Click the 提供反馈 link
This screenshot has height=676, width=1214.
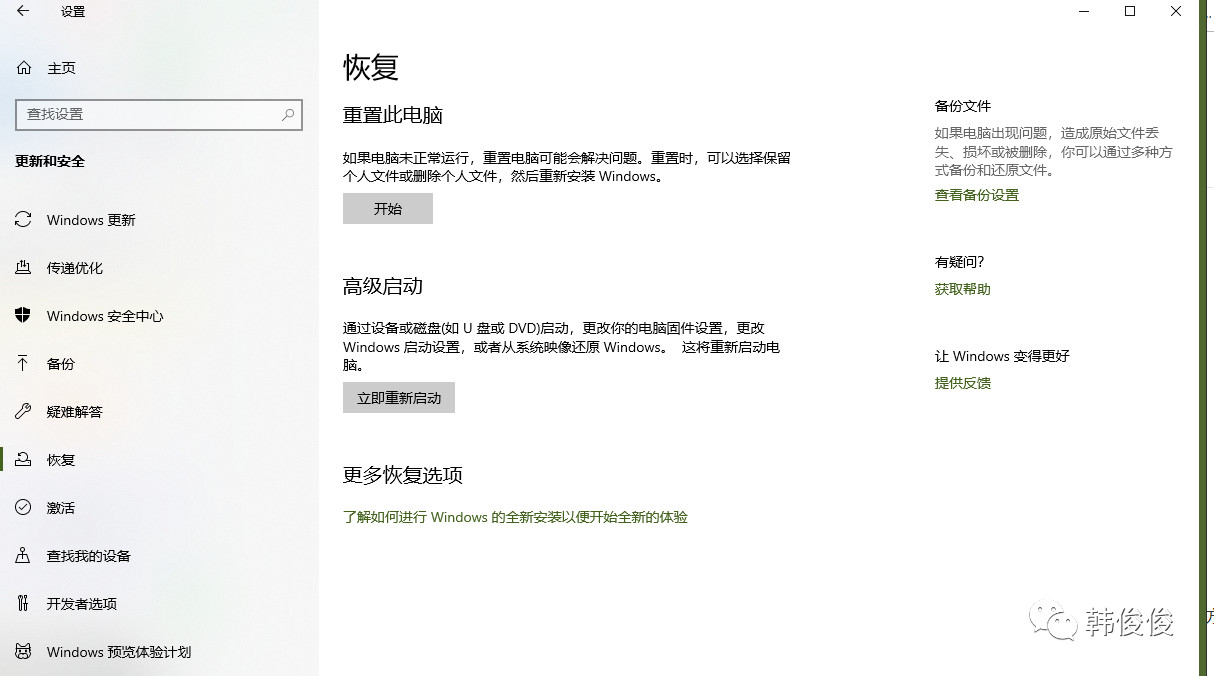961,383
